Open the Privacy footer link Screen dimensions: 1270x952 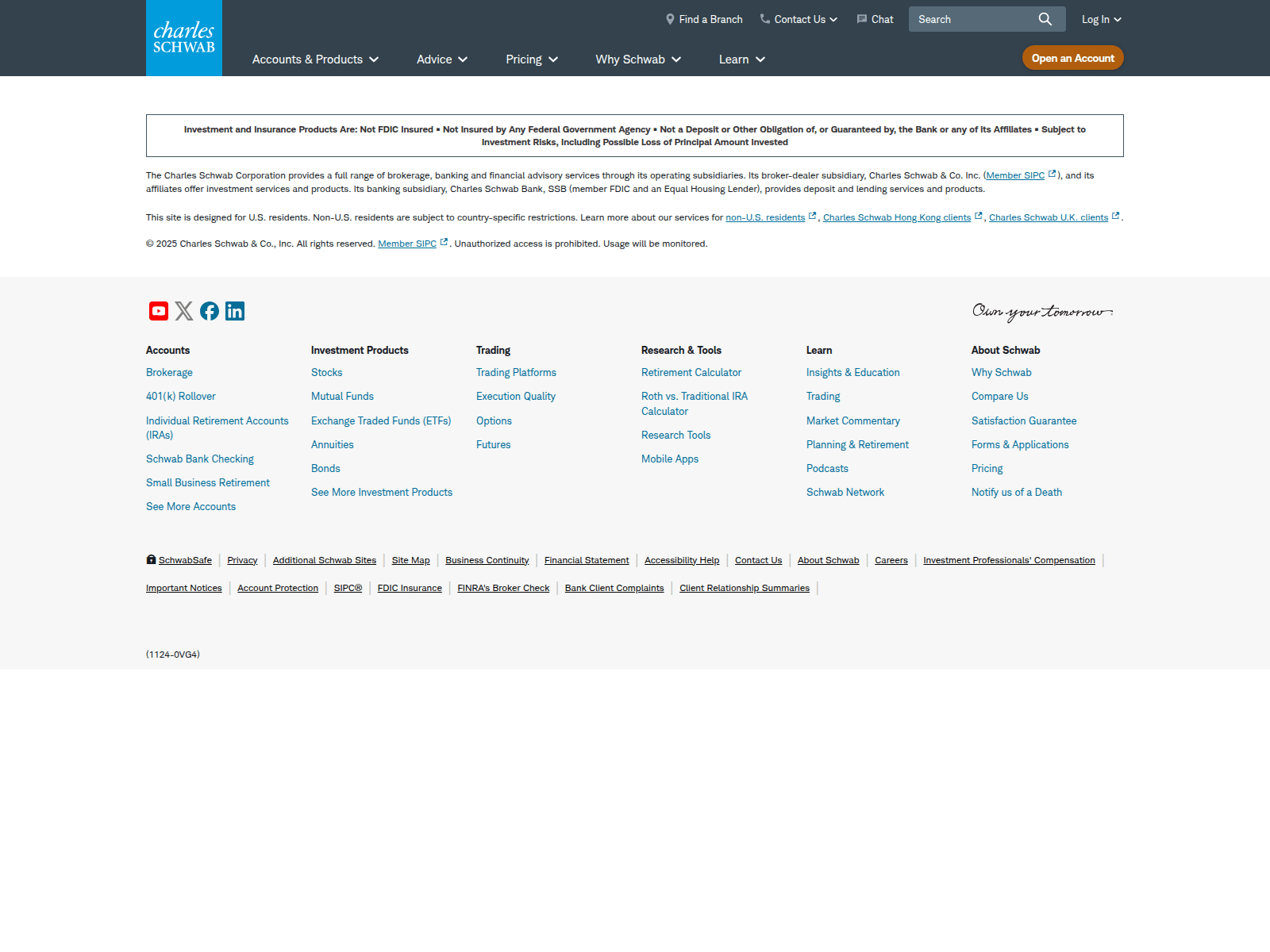click(242, 560)
